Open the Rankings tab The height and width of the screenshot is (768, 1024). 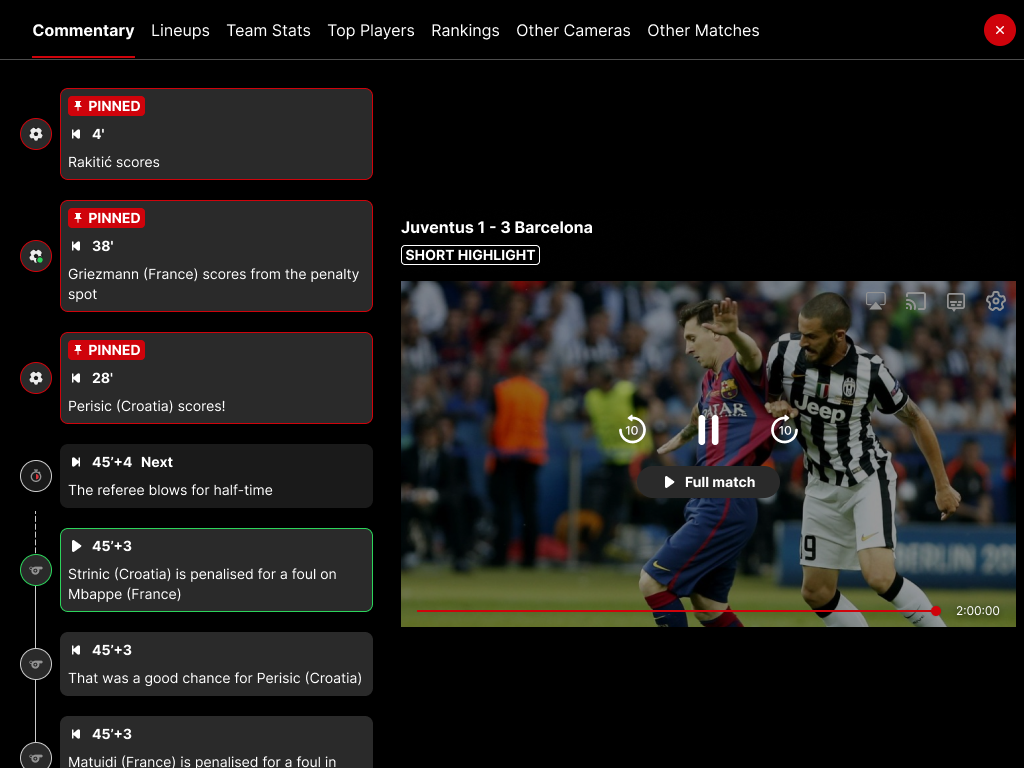[465, 31]
